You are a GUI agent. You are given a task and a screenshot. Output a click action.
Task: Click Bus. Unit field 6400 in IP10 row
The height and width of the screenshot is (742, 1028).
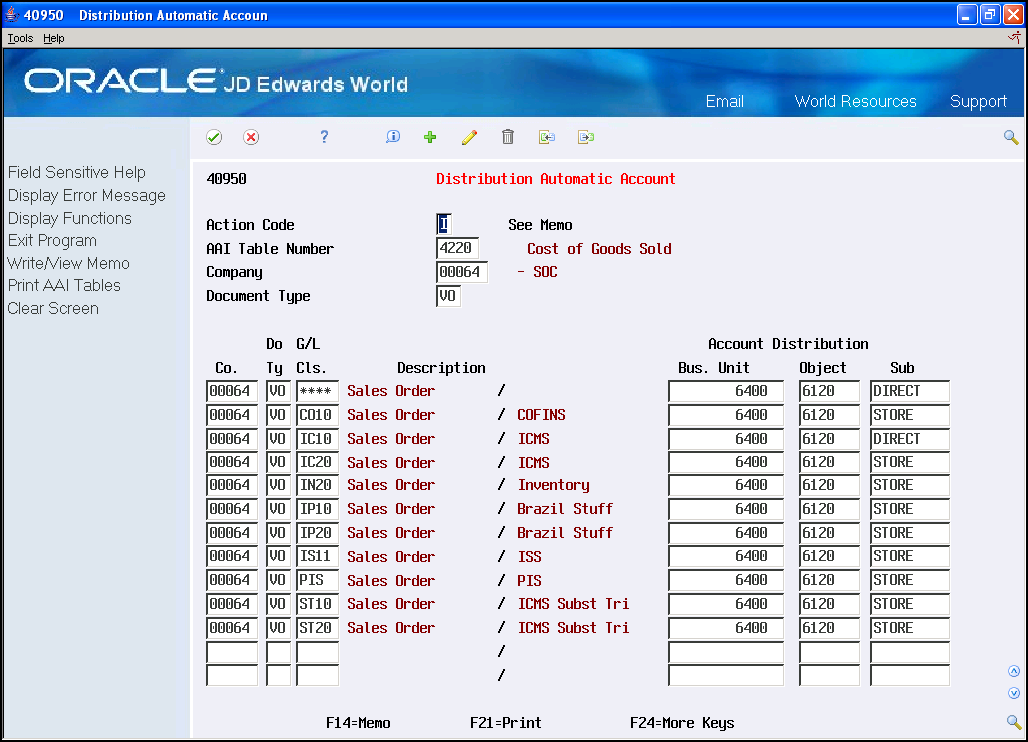726,509
